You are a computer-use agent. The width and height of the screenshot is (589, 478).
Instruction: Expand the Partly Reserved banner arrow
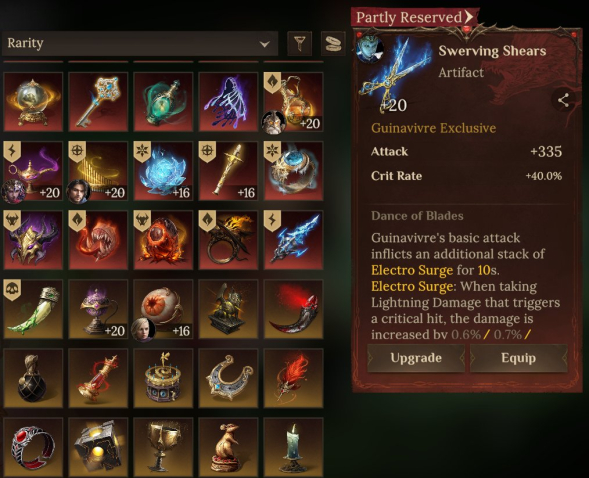(468, 17)
